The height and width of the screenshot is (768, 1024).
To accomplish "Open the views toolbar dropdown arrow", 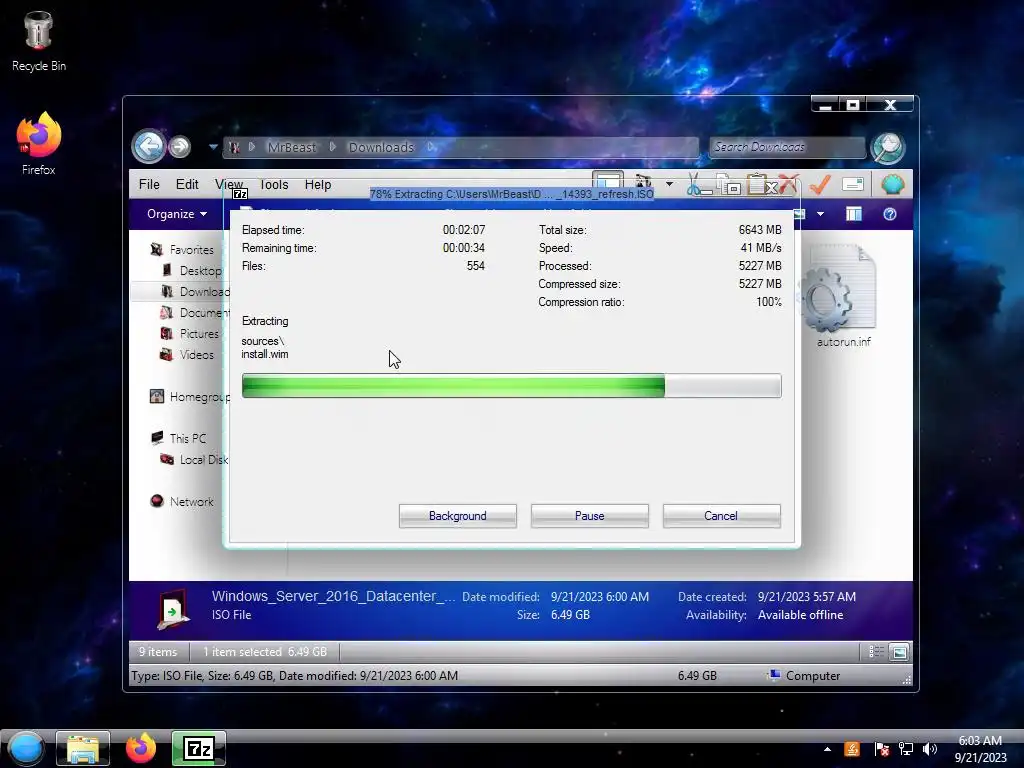I will tap(669, 184).
